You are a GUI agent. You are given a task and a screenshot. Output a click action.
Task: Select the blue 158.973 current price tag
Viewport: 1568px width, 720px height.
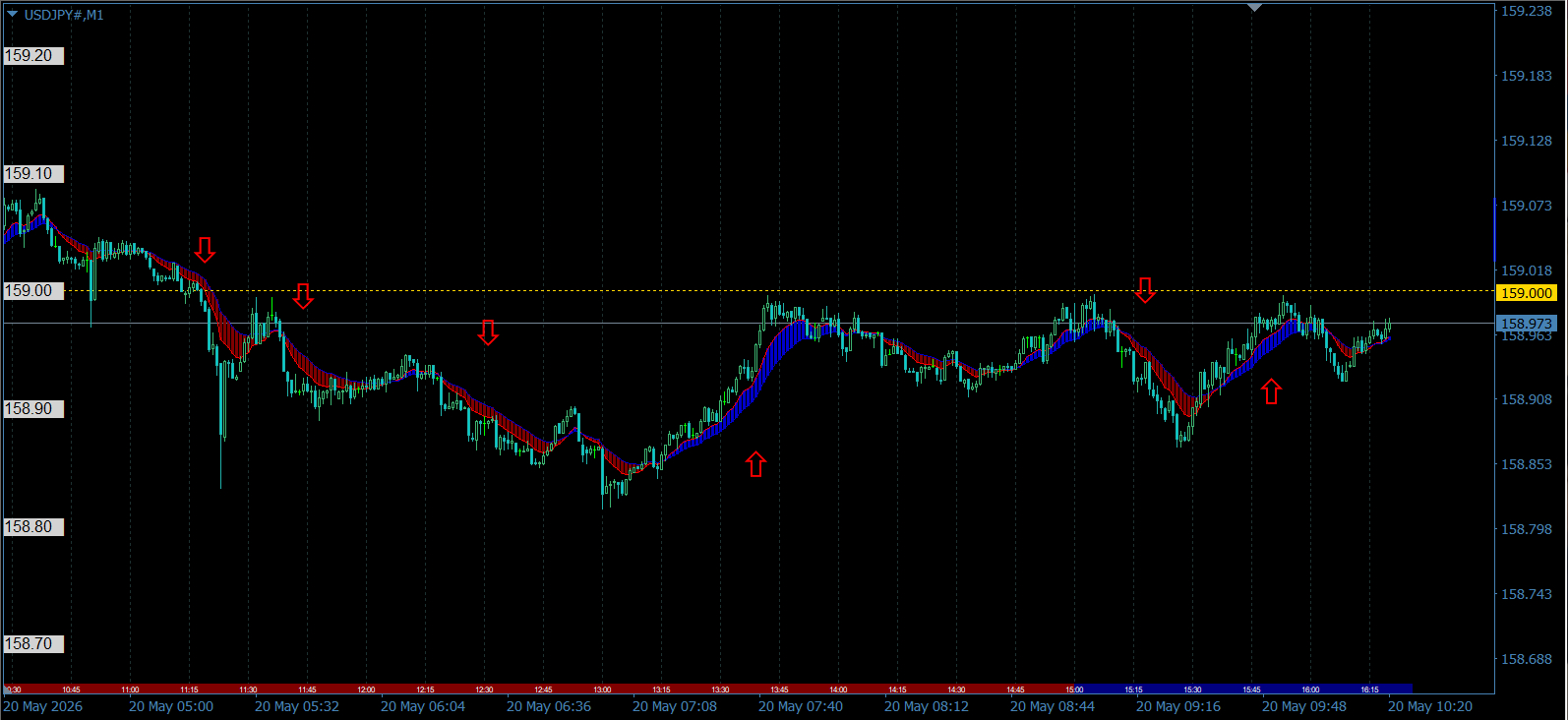tap(1526, 324)
